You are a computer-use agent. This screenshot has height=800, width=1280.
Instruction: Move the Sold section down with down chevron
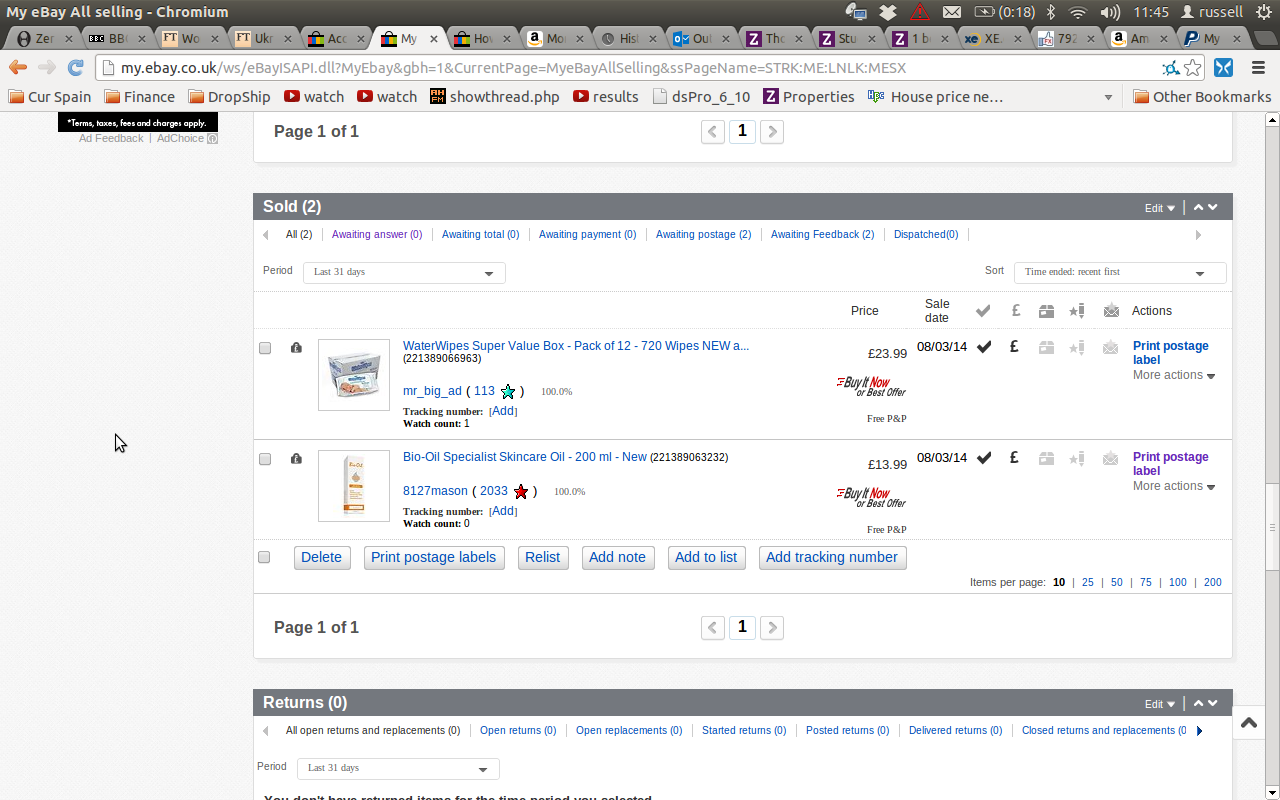(x=1213, y=207)
